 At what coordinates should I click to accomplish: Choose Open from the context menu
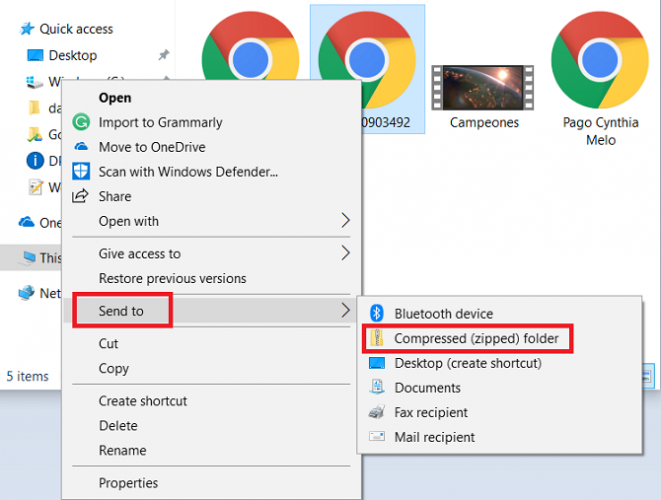tap(211, 98)
